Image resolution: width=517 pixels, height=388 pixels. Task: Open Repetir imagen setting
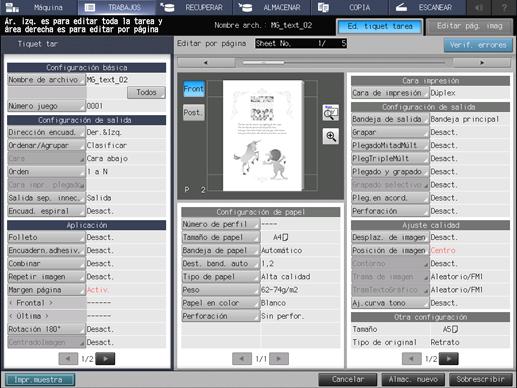(46, 277)
